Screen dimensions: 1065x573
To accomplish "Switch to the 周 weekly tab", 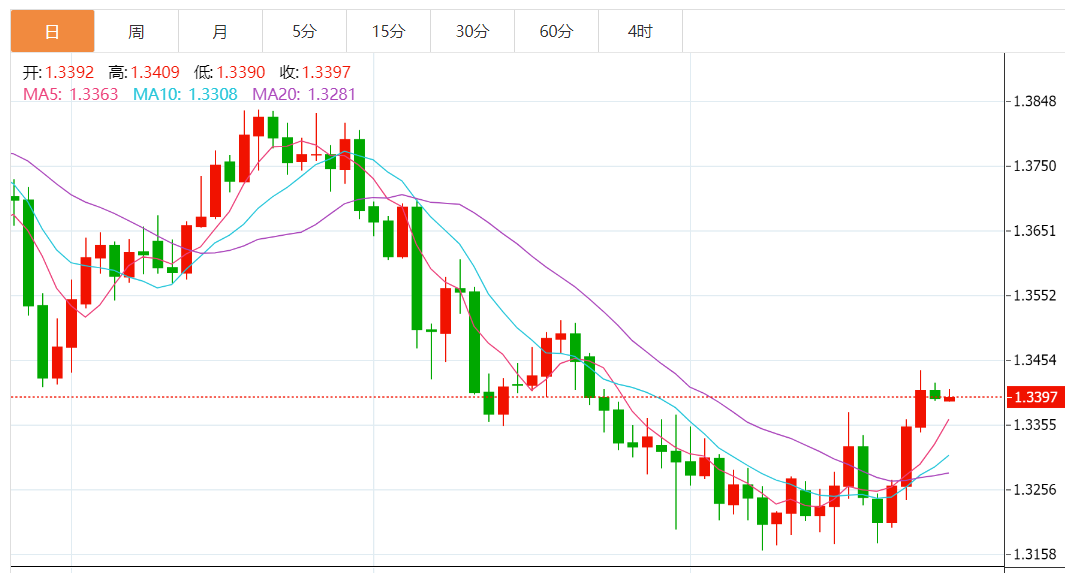I will click(136, 32).
